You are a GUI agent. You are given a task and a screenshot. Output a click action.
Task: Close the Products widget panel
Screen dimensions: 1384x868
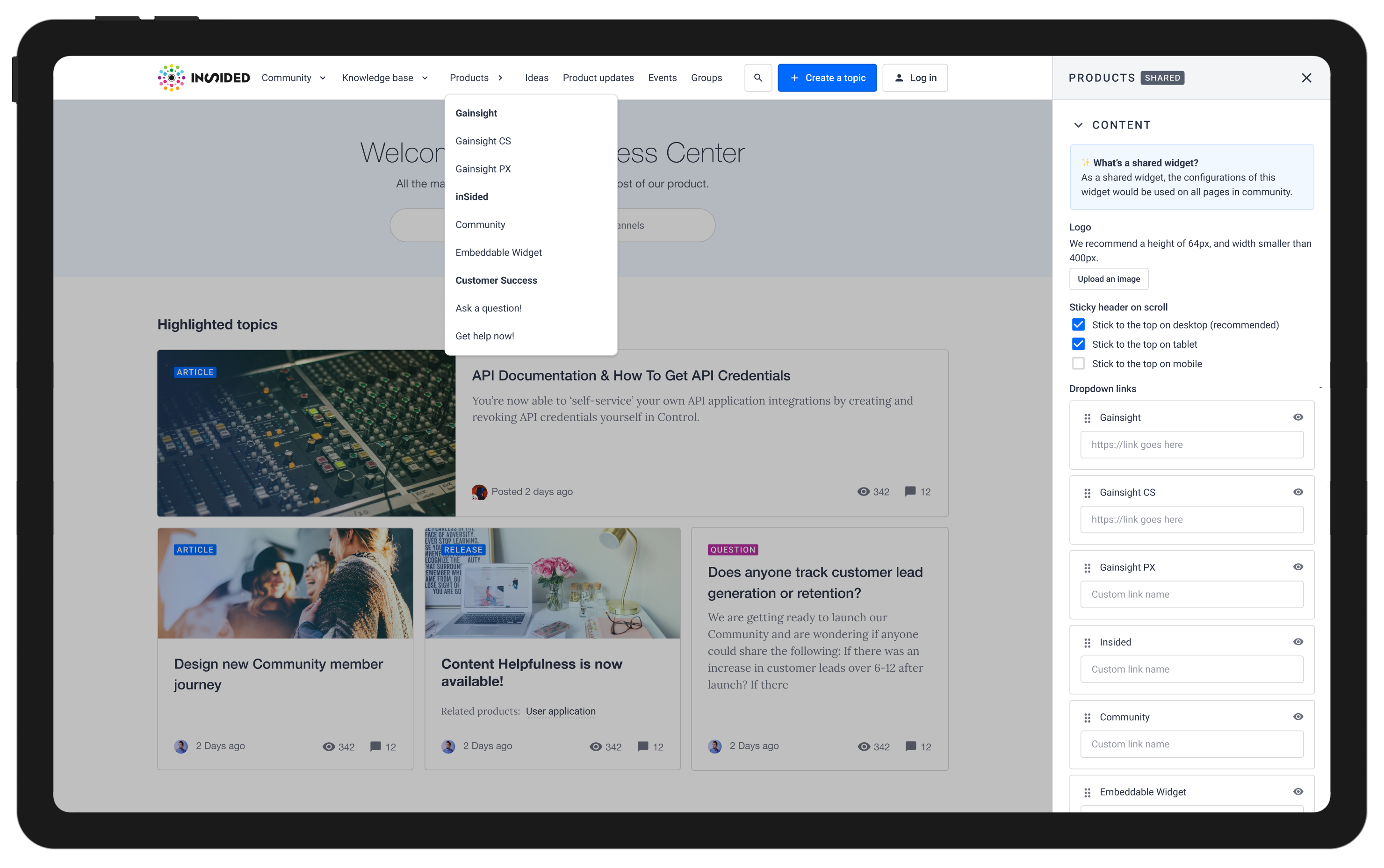(1306, 78)
